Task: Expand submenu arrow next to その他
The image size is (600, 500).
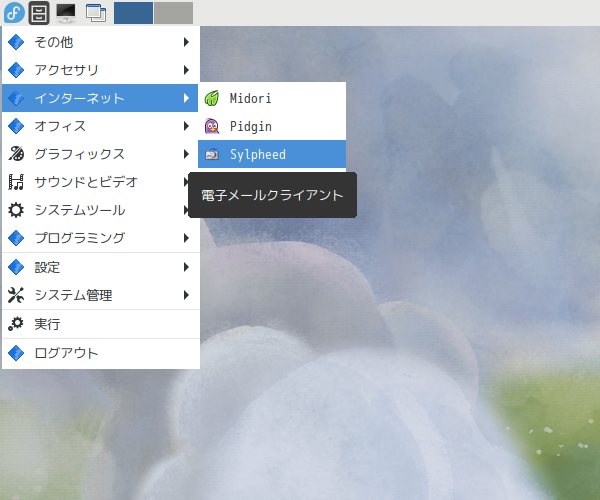Action: [x=186, y=42]
